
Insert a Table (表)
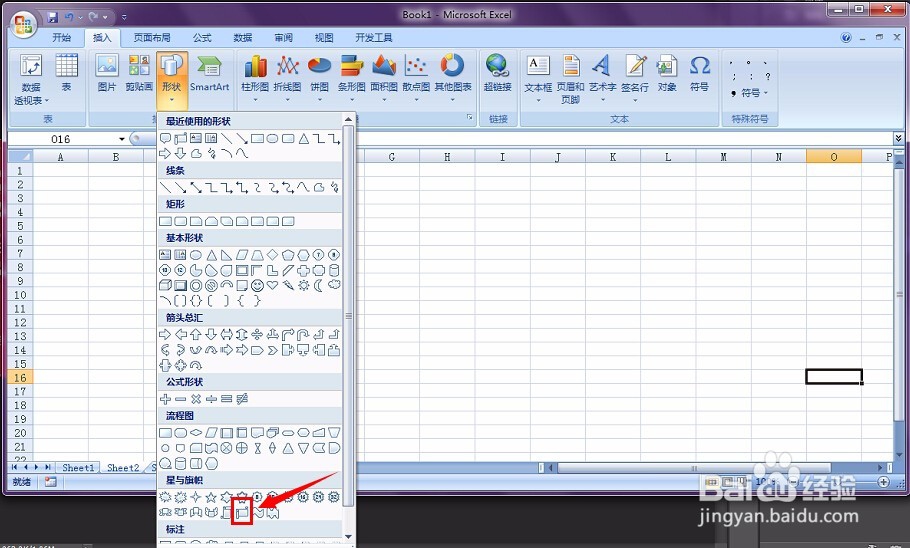[x=66, y=73]
